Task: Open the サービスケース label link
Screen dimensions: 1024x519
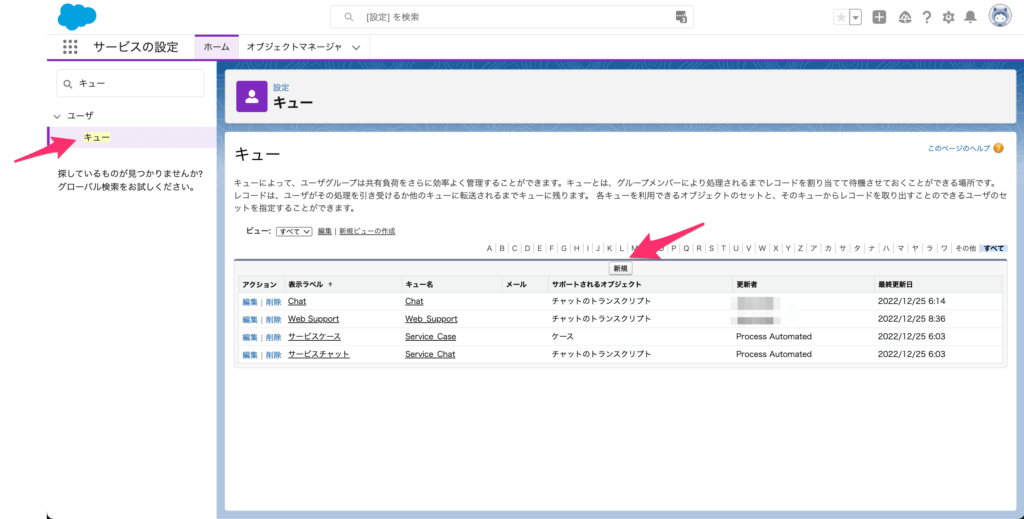Action: tap(314, 337)
